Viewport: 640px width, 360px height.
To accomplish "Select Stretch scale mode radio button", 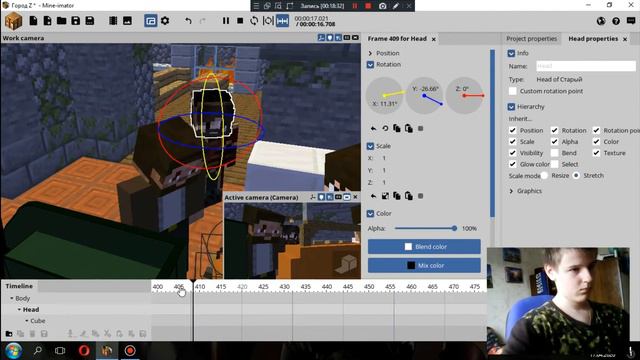I will click(576, 176).
